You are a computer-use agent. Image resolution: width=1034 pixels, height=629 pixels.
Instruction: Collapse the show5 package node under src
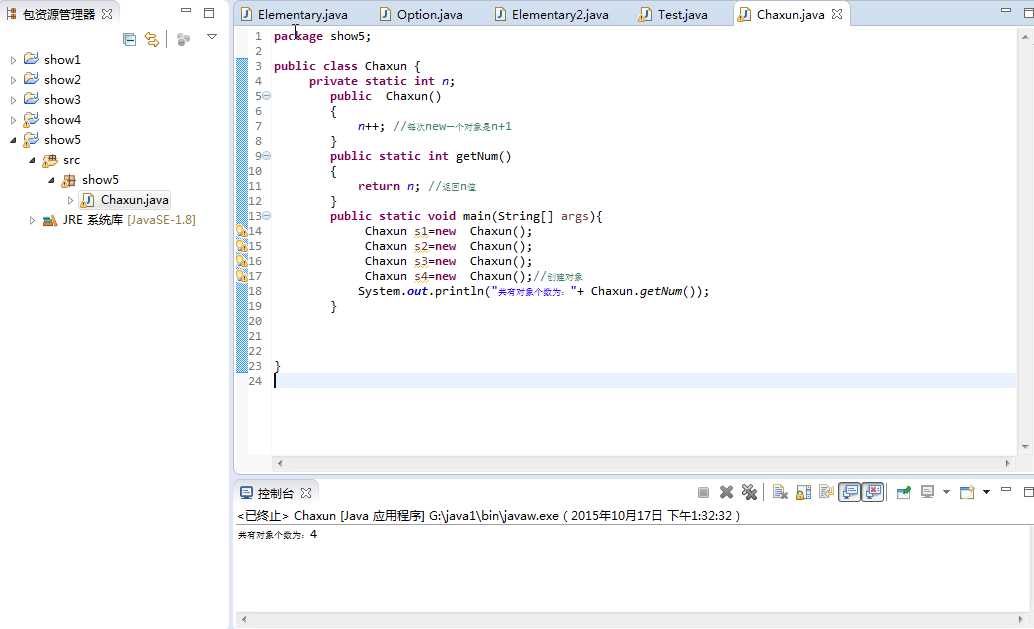(51, 180)
